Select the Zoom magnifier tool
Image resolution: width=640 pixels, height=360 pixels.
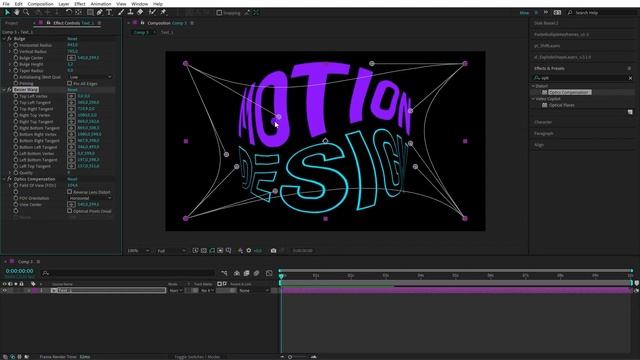[x=26, y=12]
